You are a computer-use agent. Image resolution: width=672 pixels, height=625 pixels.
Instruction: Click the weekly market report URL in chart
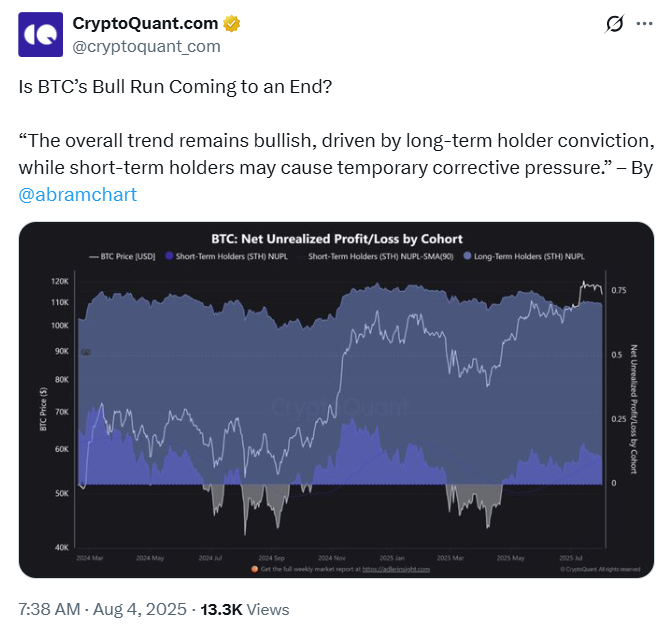pos(395,568)
